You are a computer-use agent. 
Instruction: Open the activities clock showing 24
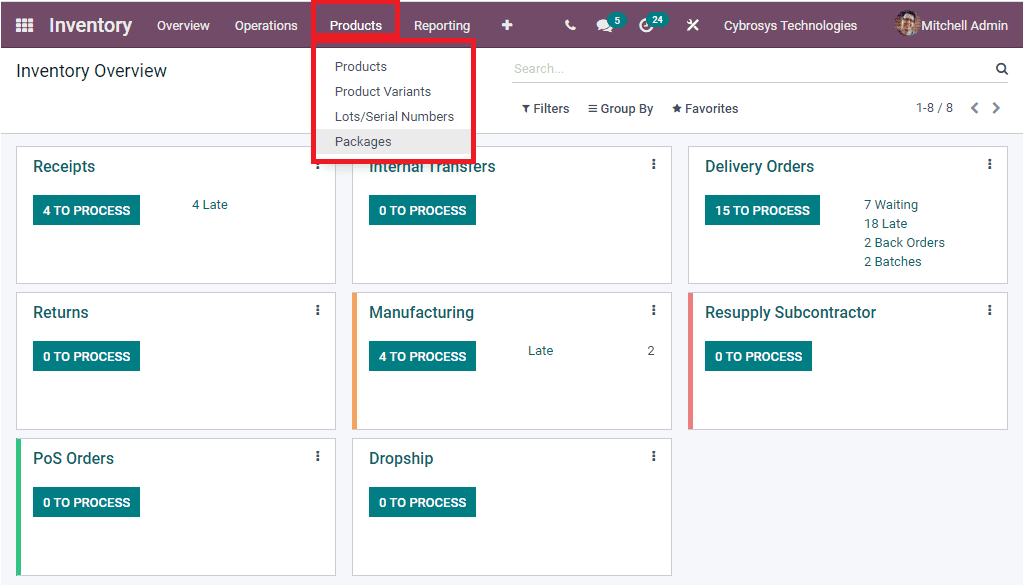point(649,25)
